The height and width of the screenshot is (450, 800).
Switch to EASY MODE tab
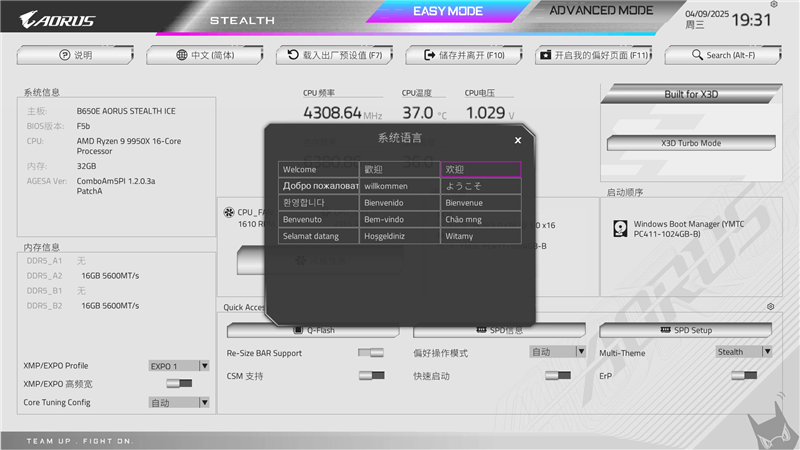447,11
